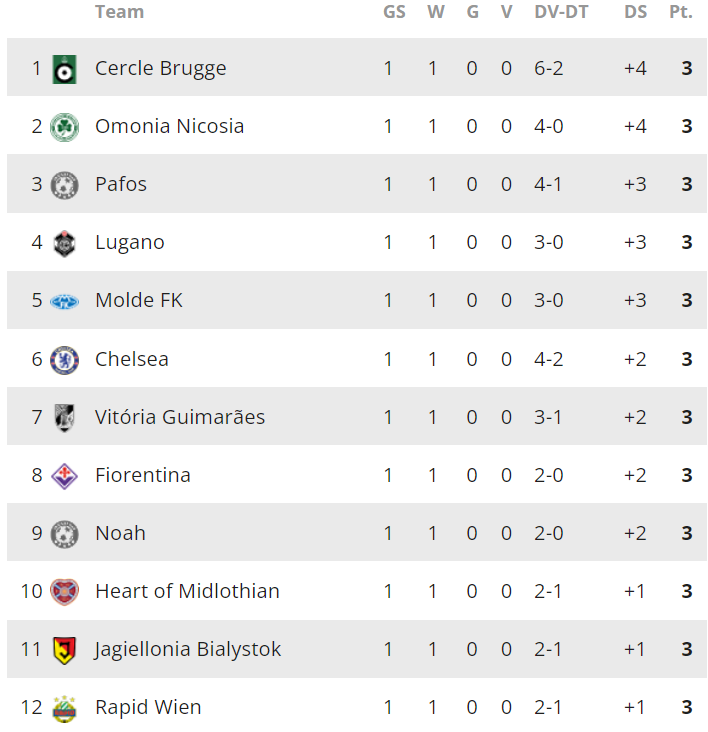Click the GS column header
The height and width of the screenshot is (732, 708).
(x=394, y=12)
